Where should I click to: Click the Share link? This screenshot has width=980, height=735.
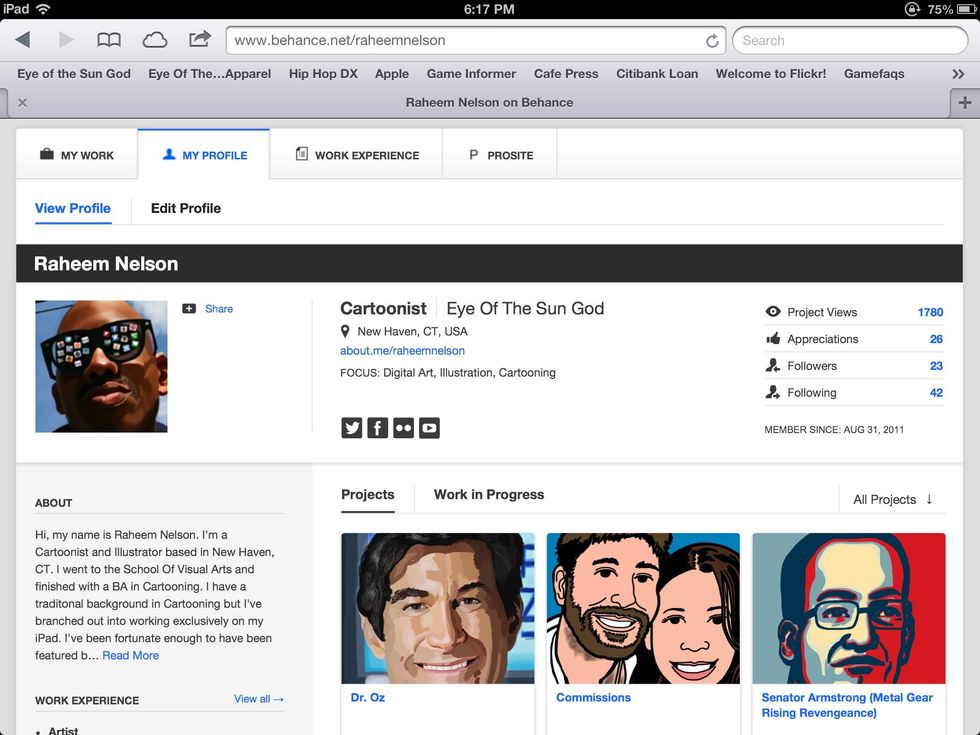point(219,309)
